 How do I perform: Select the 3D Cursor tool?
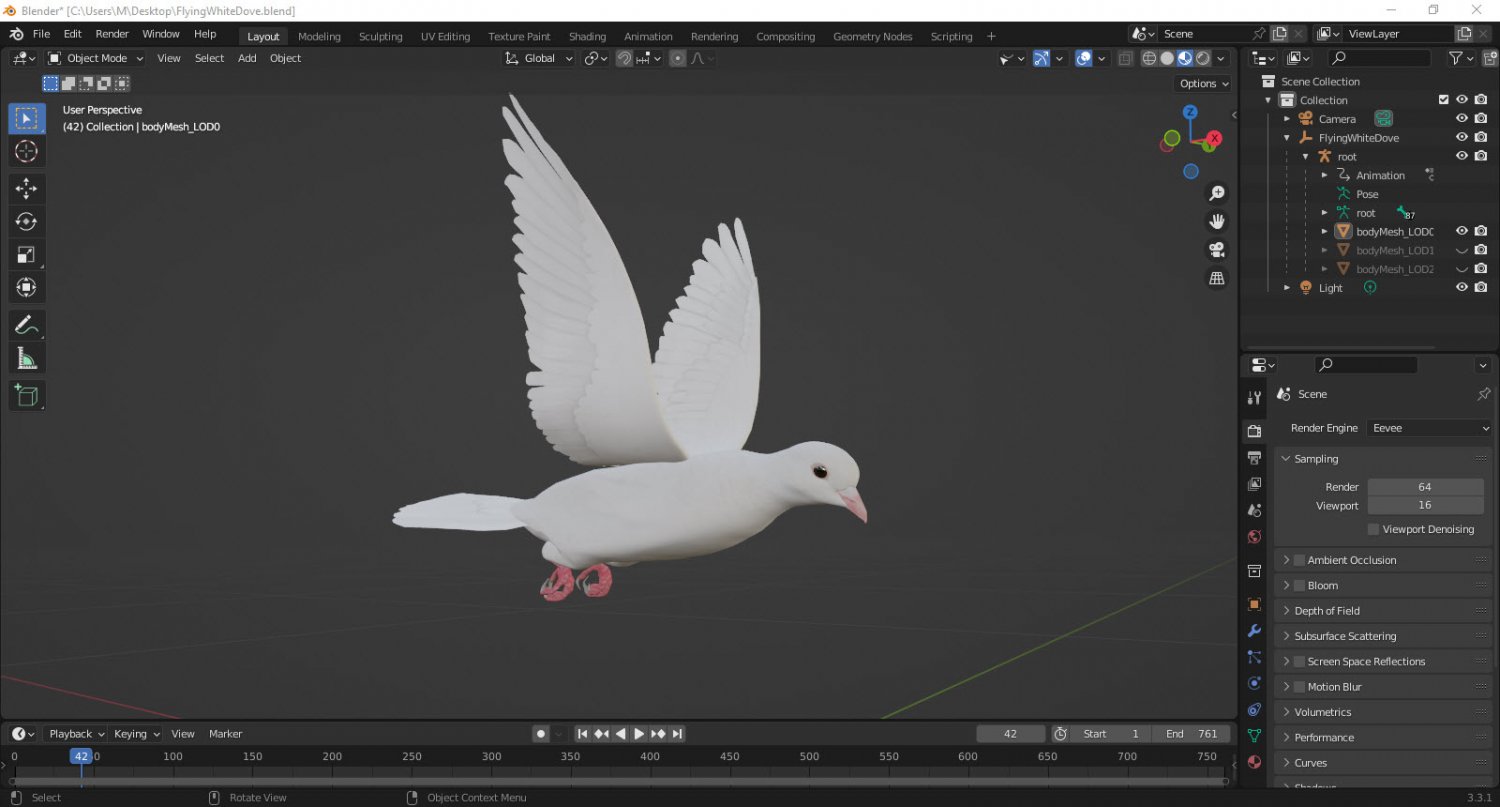point(26,151)
